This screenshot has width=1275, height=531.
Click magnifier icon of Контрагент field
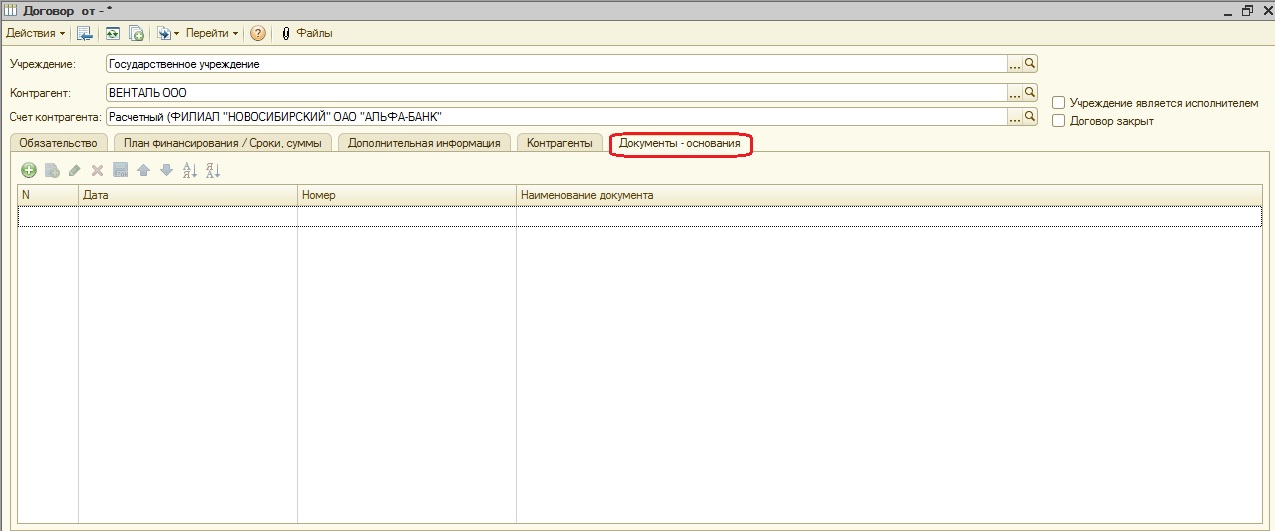(1030, 93)
